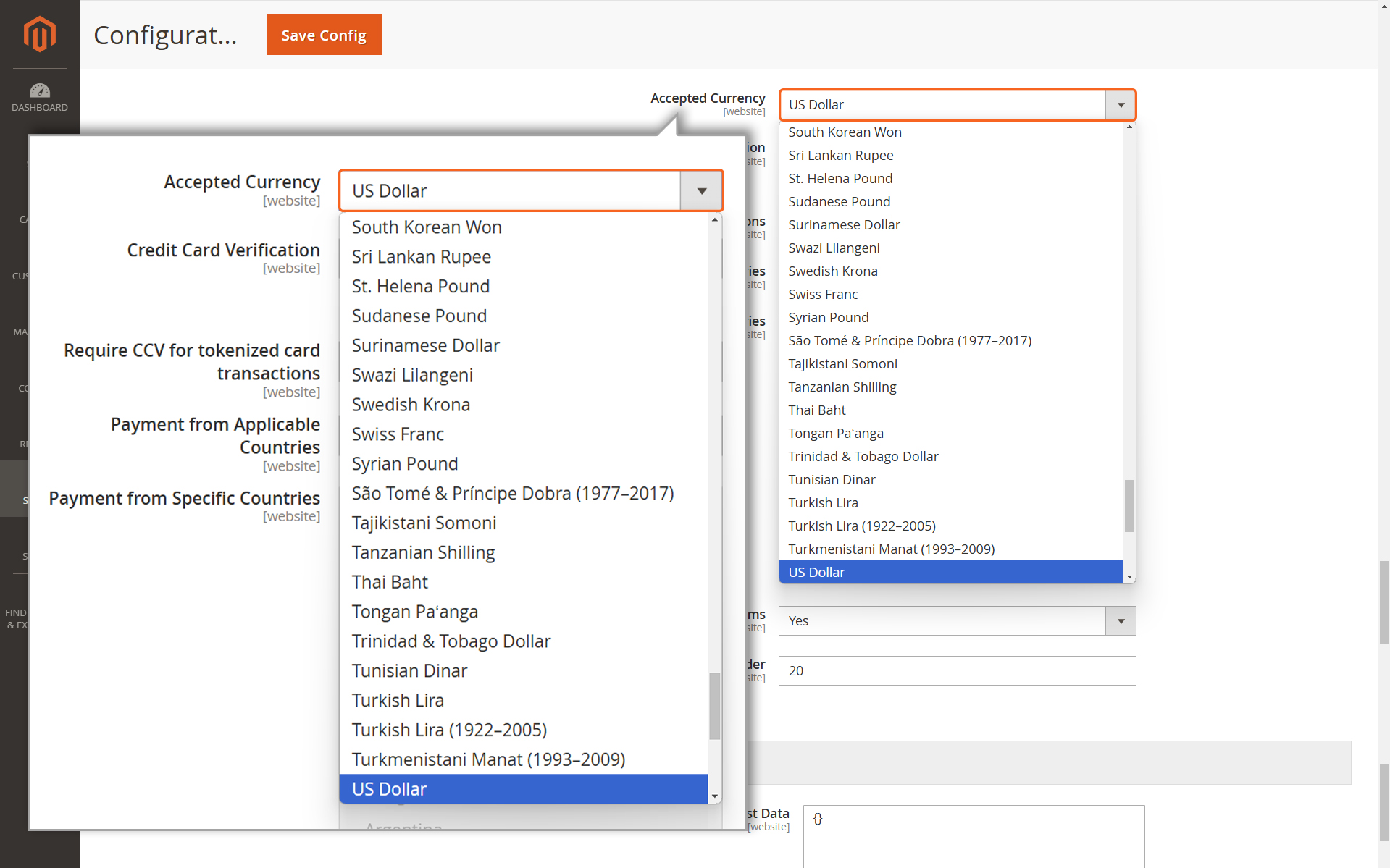Image resolution: width=1390 pixels, height=868 pixels.
Task: Open the Dashboard sidebar icon
Action: (x=39, y=98)
